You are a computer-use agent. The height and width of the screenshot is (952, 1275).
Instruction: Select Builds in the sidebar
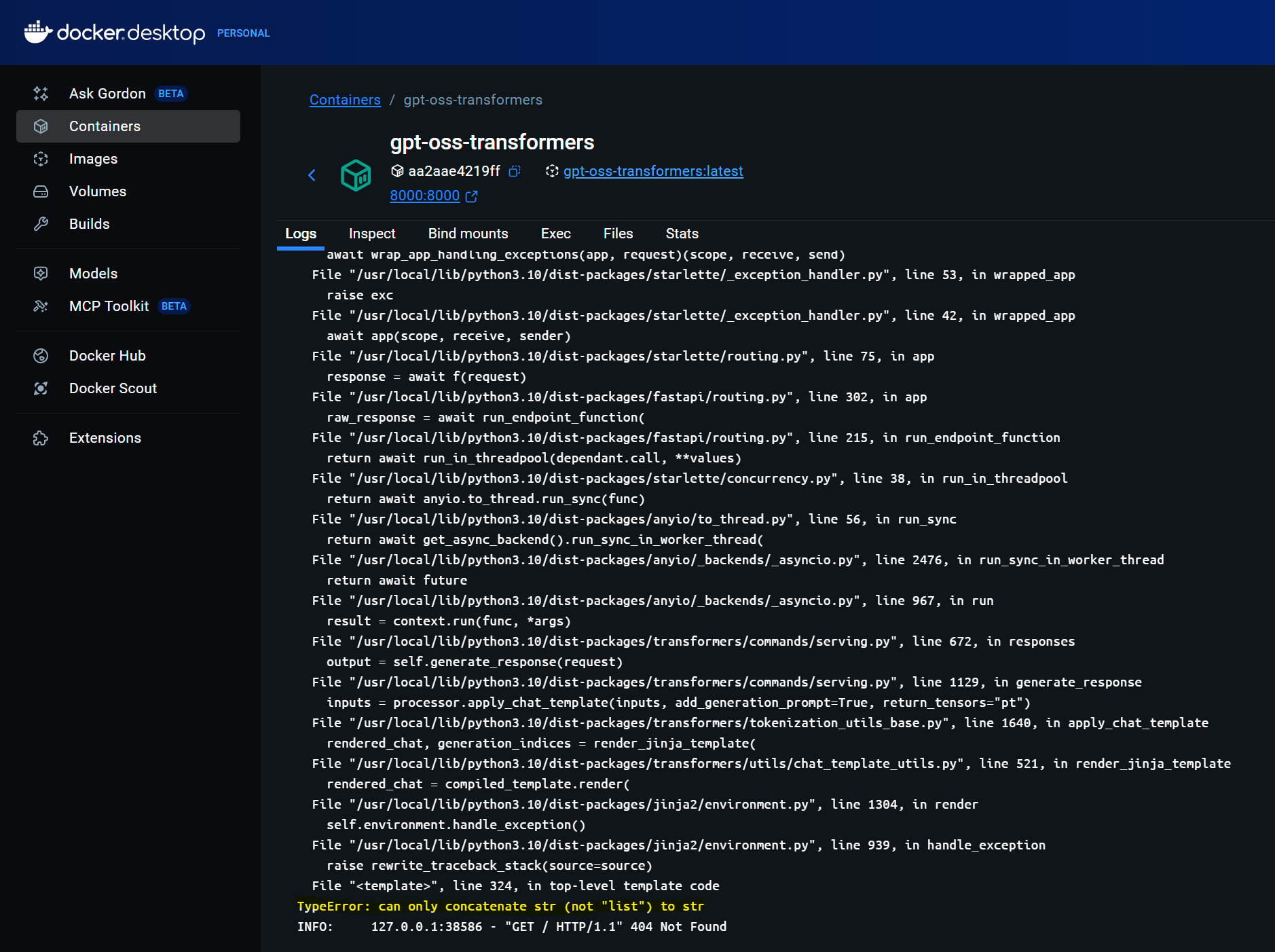[128, 224]
